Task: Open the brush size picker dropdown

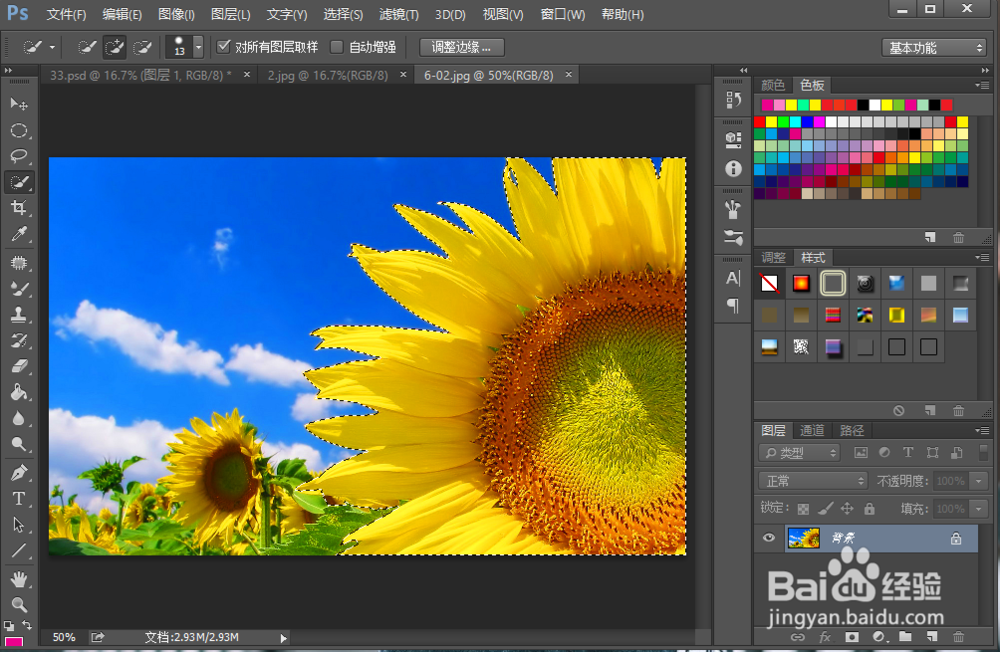Action: point(198,47)
